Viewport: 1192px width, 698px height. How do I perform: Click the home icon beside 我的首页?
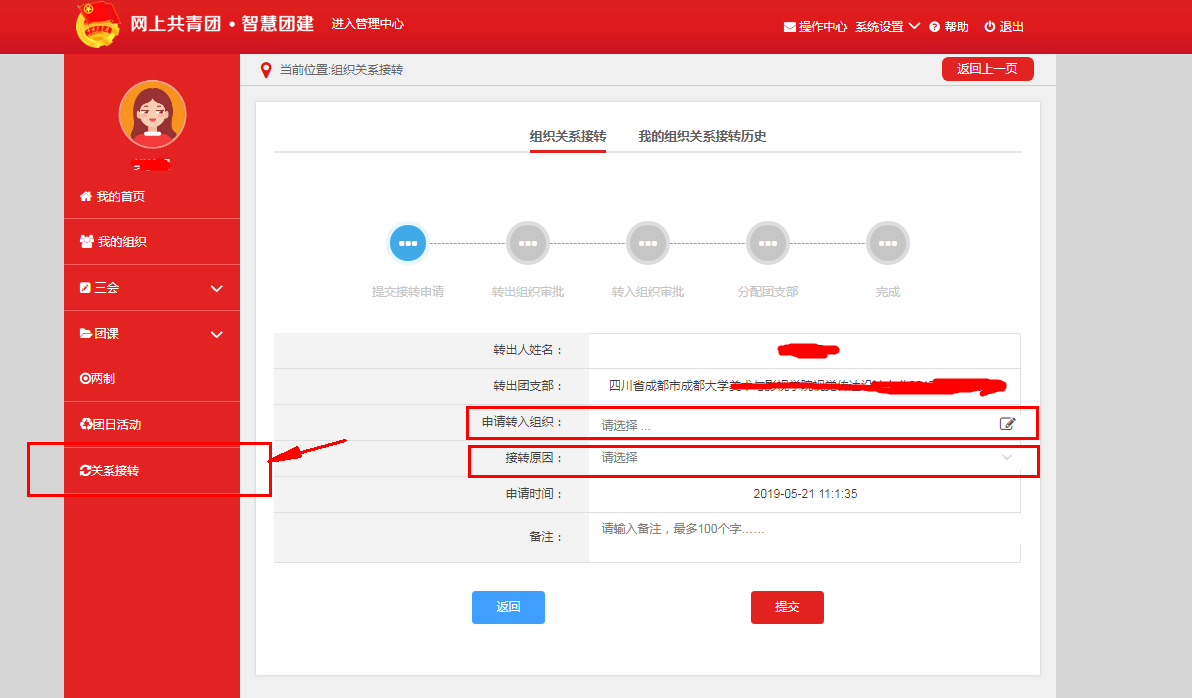coord(86,196)
